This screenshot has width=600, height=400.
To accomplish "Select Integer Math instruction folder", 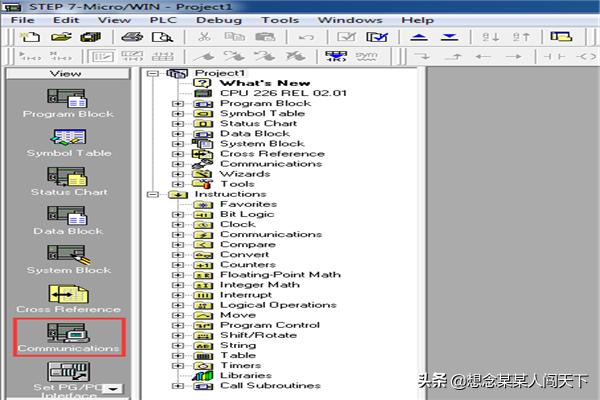I will point(259,285).
